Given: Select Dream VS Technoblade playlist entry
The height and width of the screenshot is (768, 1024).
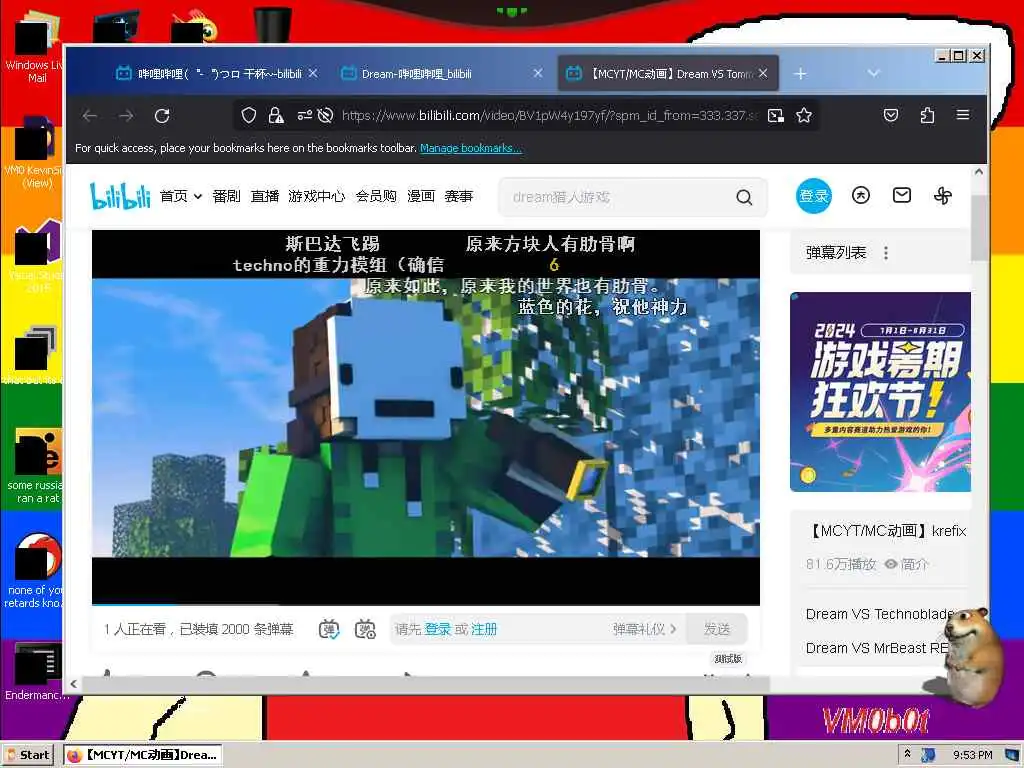Looking at the screenshot, I should (x=880, y=614).
